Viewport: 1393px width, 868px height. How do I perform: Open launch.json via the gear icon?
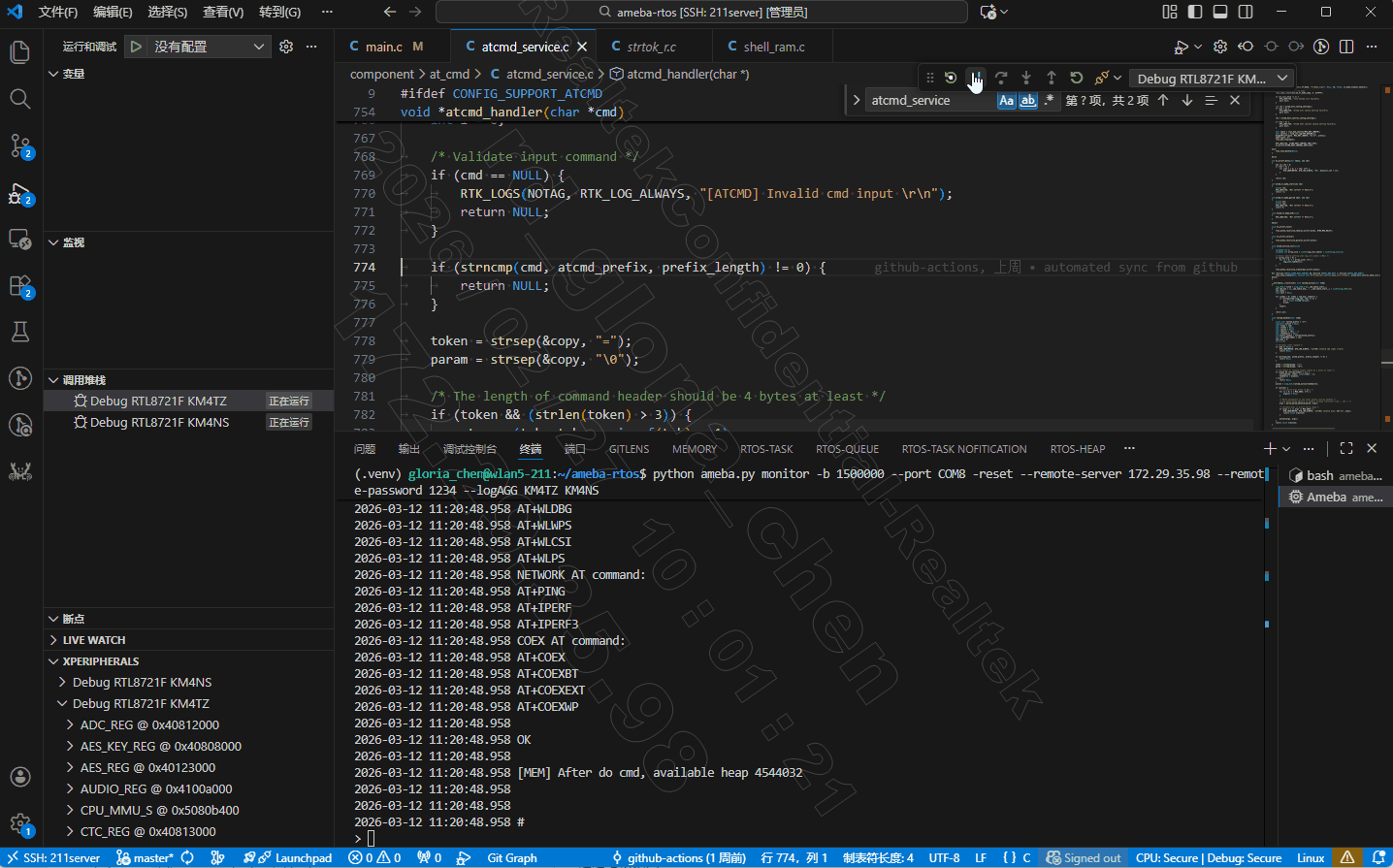coord(286,47)
